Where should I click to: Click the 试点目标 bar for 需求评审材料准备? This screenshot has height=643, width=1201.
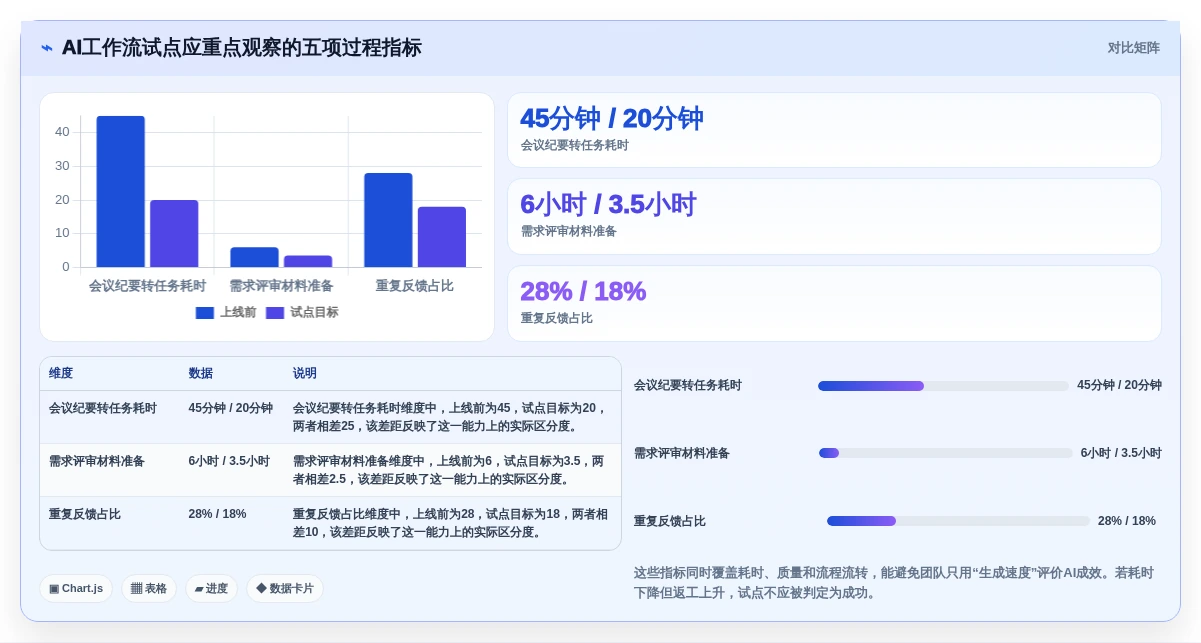tap(308, 261)
